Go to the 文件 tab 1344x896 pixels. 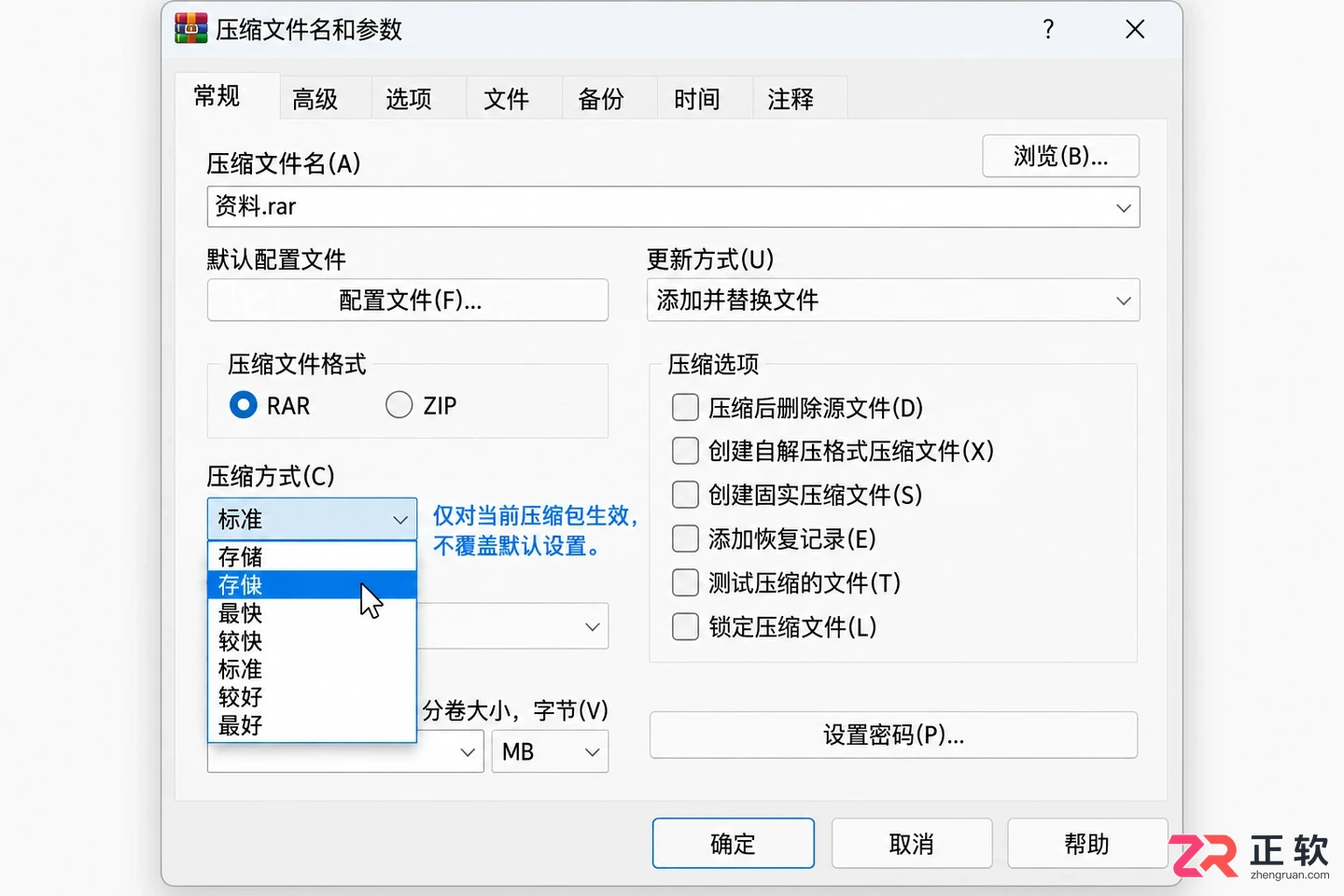click(x=507, y=99)
